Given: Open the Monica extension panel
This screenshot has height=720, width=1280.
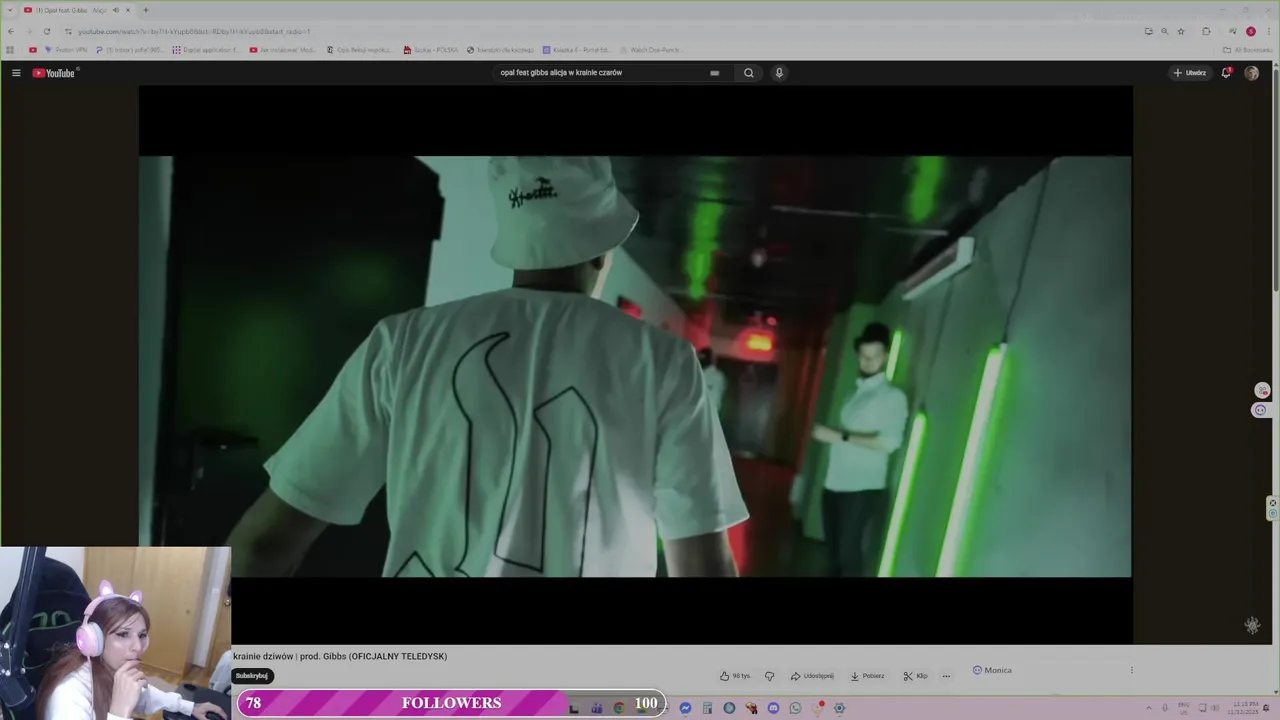Looking at the screenshot, I should [x=992, y=670].
